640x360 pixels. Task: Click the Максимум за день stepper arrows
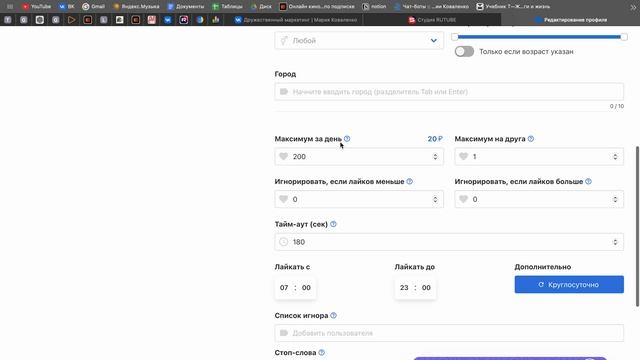point(435,157)
